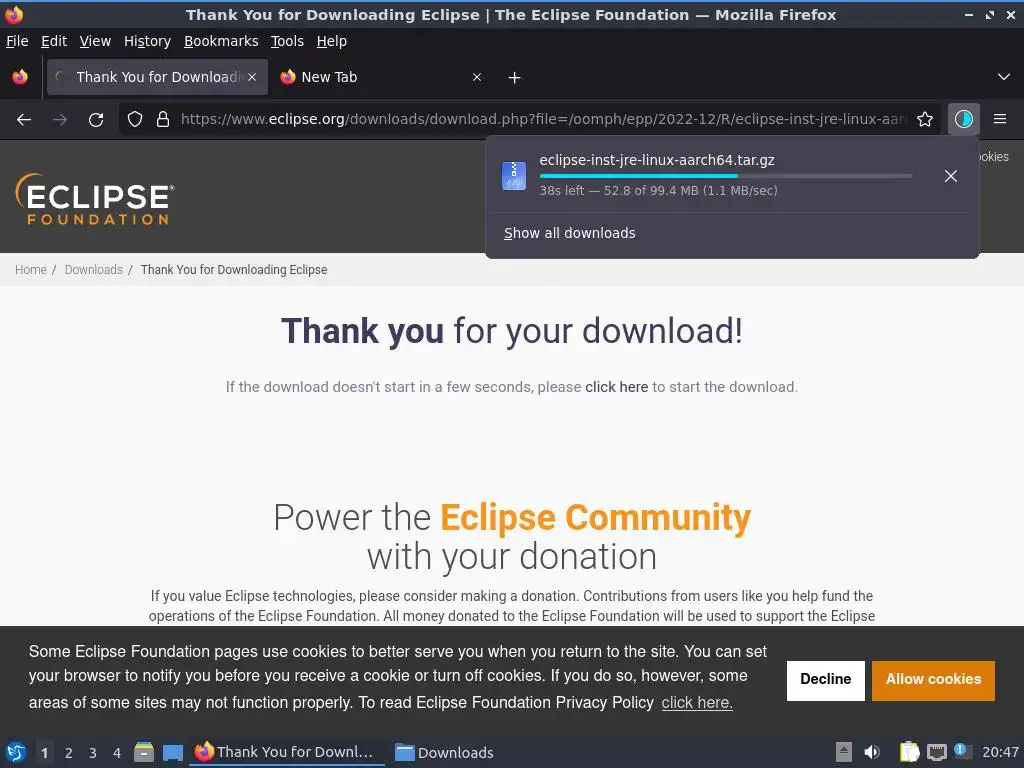The image size is (1024, 768).
Task: Click the download progress bar
Action: [x=726, y=176]
